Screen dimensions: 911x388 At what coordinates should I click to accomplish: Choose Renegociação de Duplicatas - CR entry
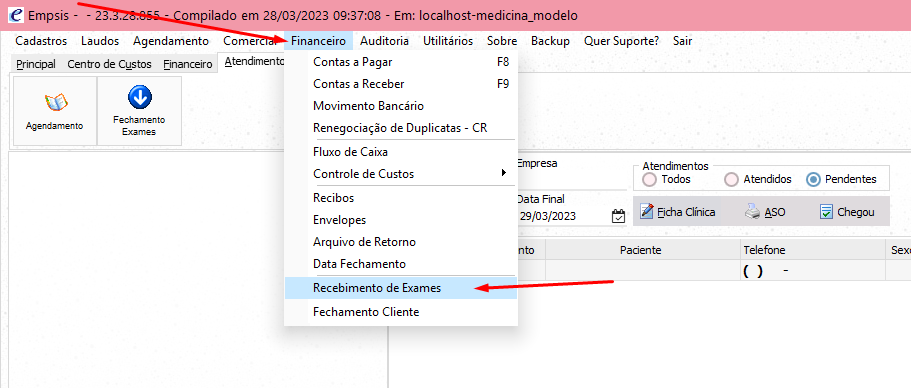[x=401, y=128]
